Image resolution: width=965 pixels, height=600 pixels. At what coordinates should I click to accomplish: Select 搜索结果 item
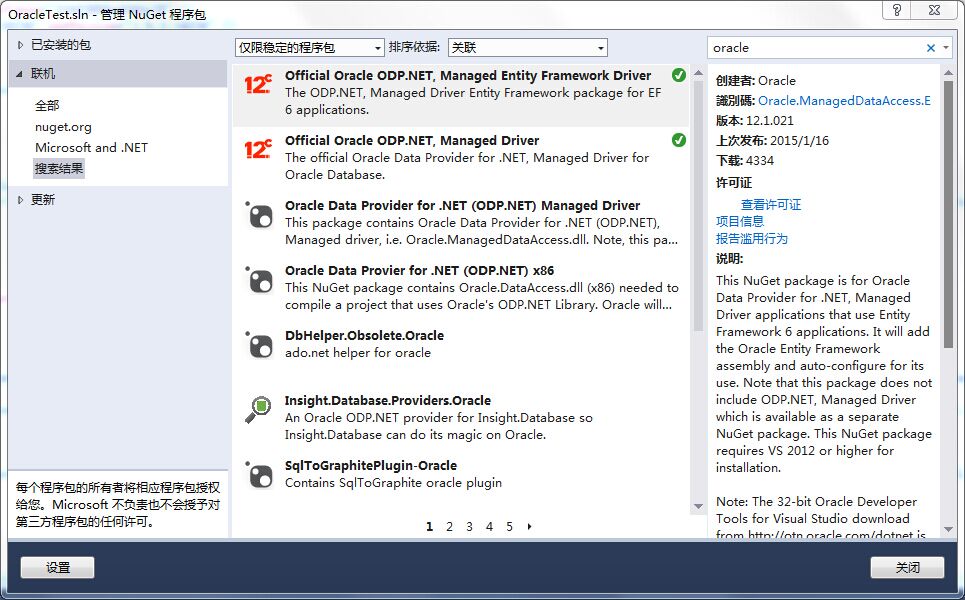click(59, 169)
